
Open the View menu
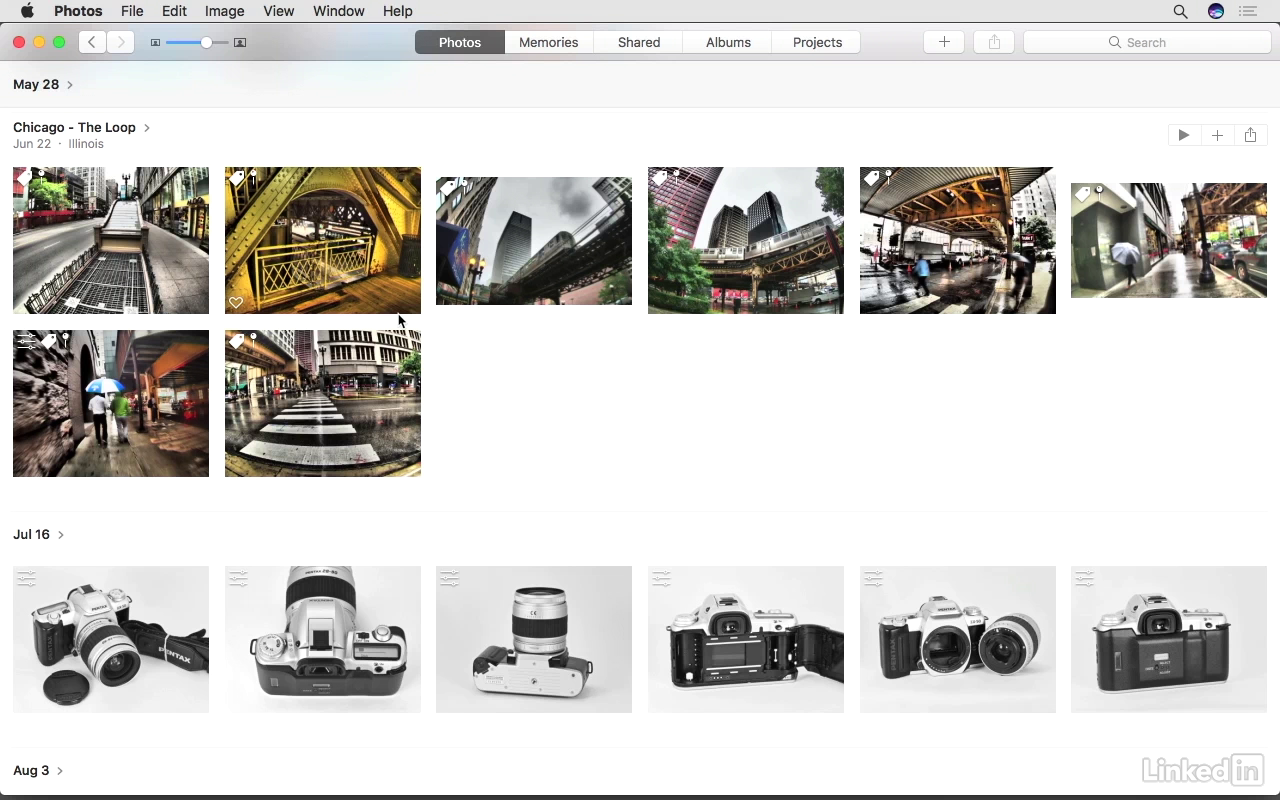point(278,11)
